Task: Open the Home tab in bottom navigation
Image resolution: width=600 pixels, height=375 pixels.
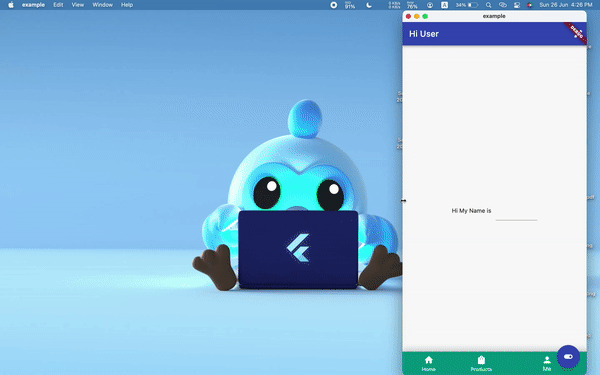Action: coord(429,364)
